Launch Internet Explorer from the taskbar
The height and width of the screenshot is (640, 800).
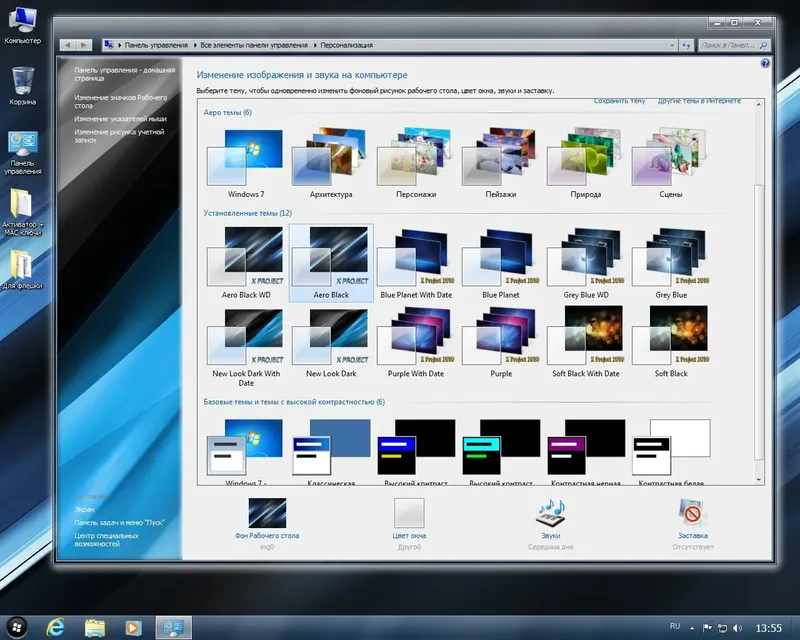(x=58, y=626)
